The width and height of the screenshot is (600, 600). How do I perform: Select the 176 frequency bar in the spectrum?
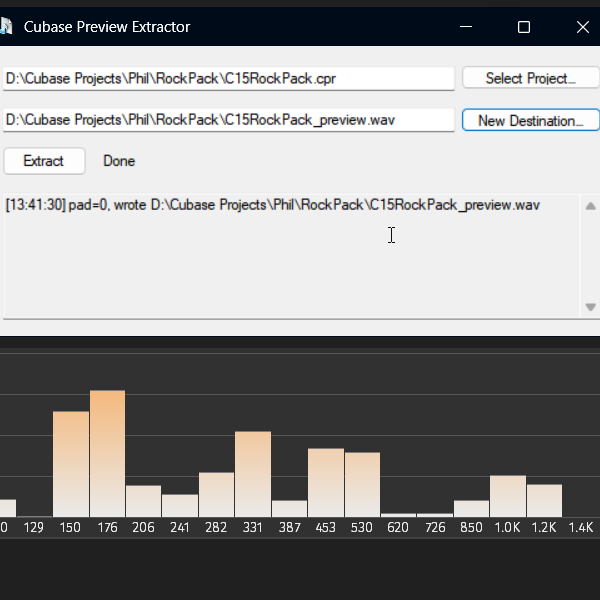pyautogui.click(x=108, y=453)
